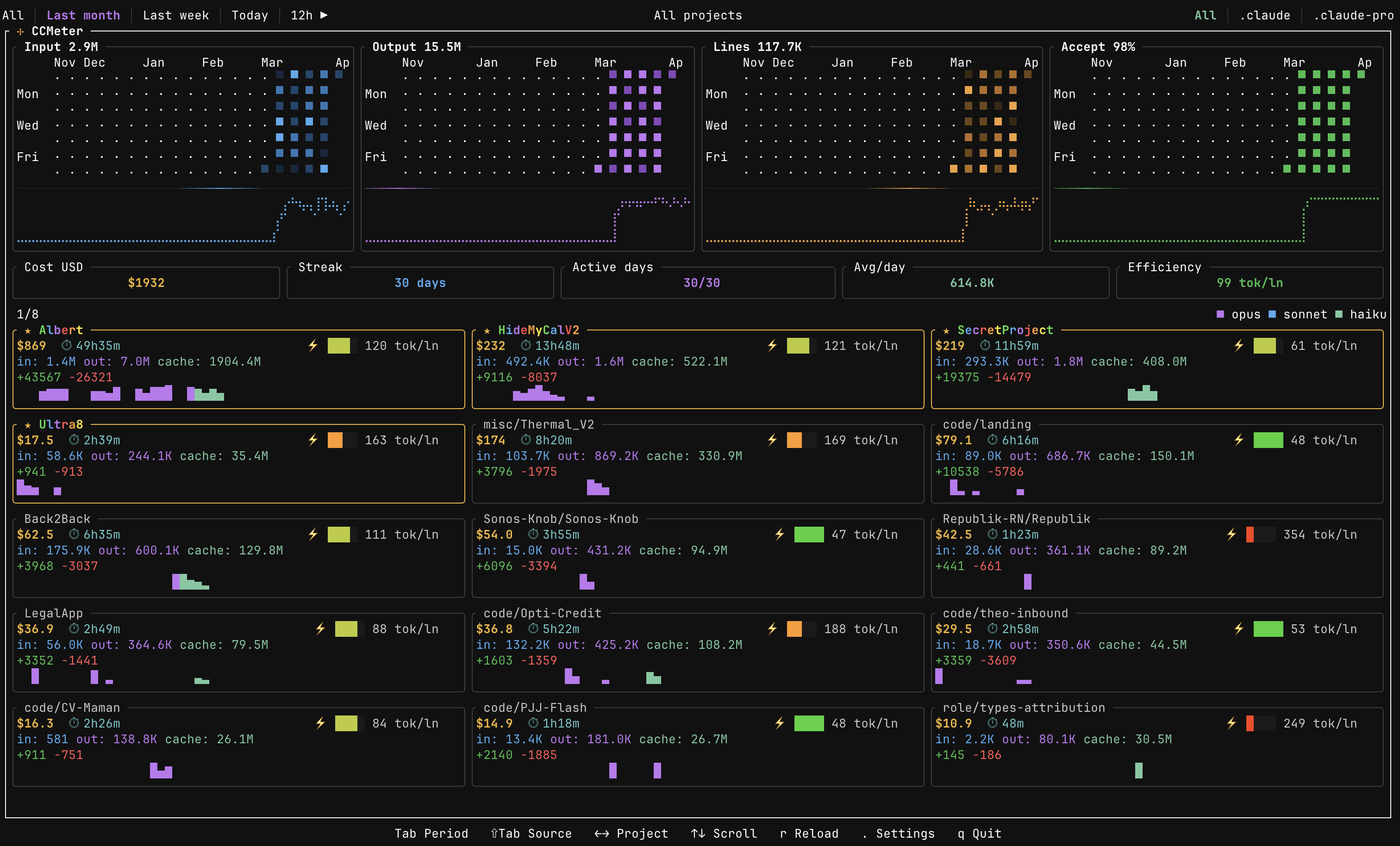Image resolution: width=1400 pixels, height=846 pixels.
Task: Select the star icon next to Ultra8
Action: click(27, 424)
